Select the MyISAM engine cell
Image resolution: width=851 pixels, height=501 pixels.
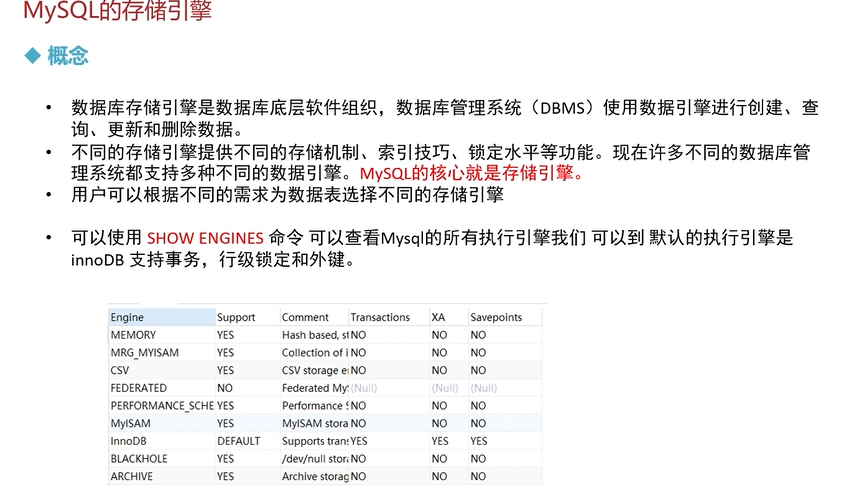click(162, 423)
